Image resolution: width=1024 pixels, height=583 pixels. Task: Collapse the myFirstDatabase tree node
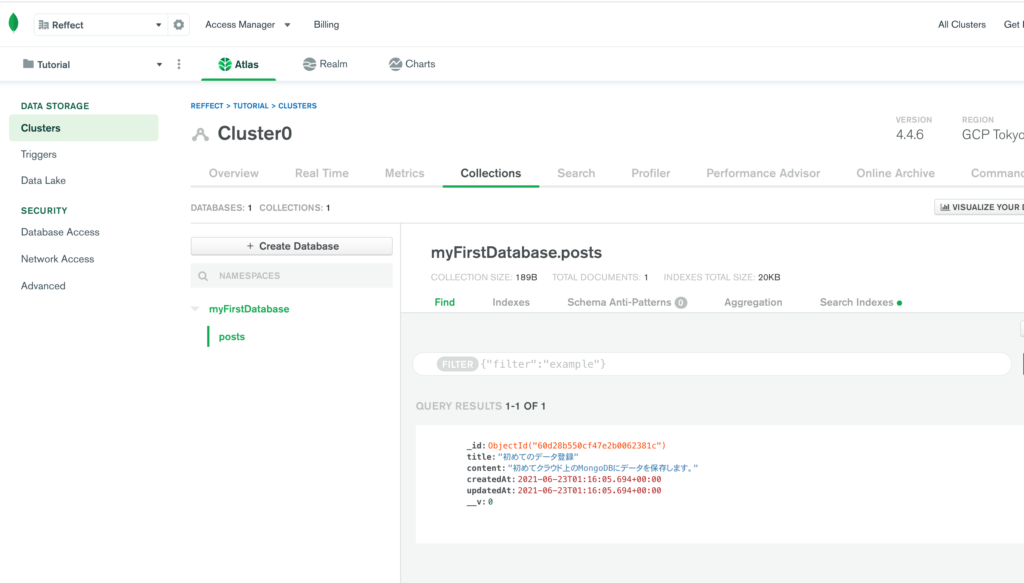point(195,309)
